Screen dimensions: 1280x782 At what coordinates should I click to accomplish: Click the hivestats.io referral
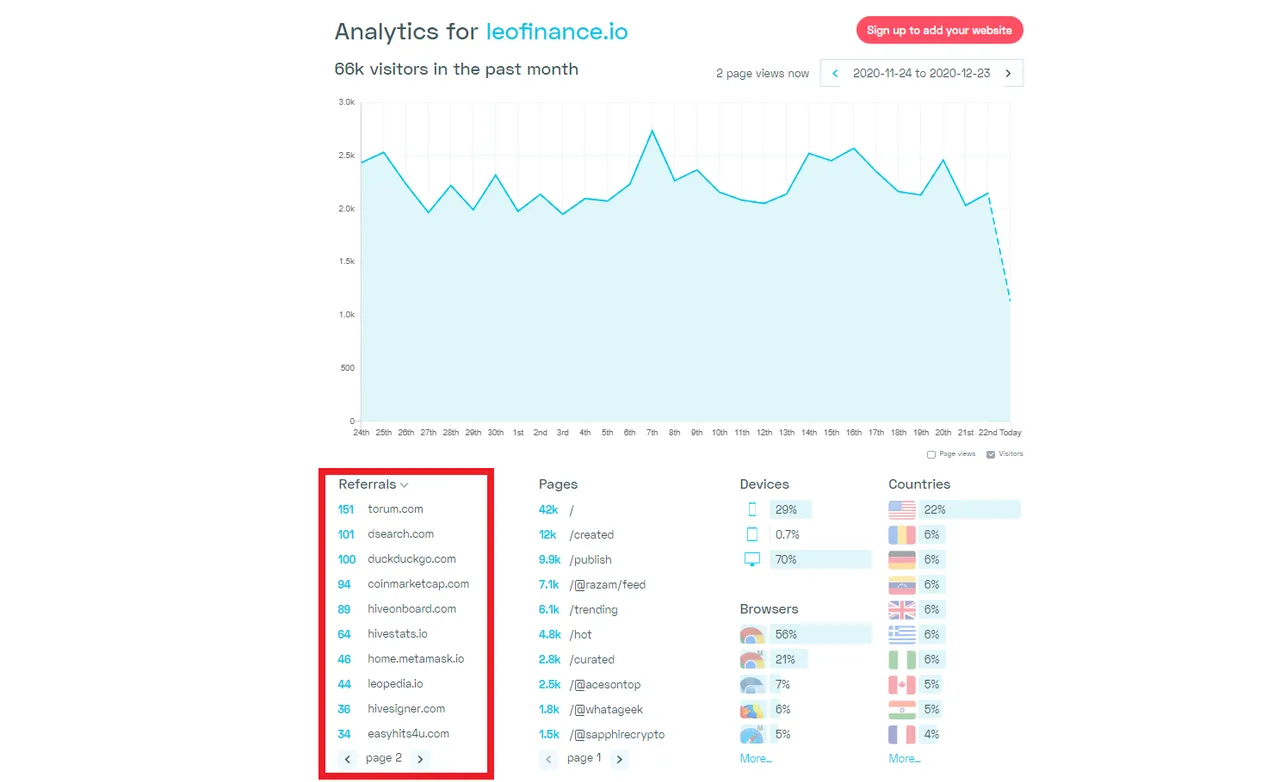point(397,634)
